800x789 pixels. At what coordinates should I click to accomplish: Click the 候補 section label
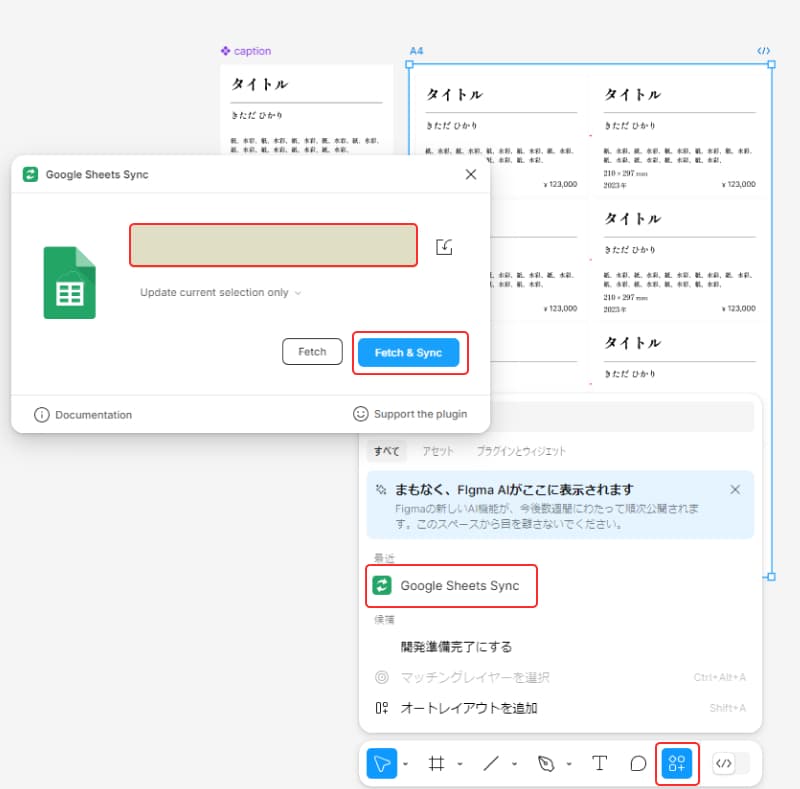coord(384,620)
